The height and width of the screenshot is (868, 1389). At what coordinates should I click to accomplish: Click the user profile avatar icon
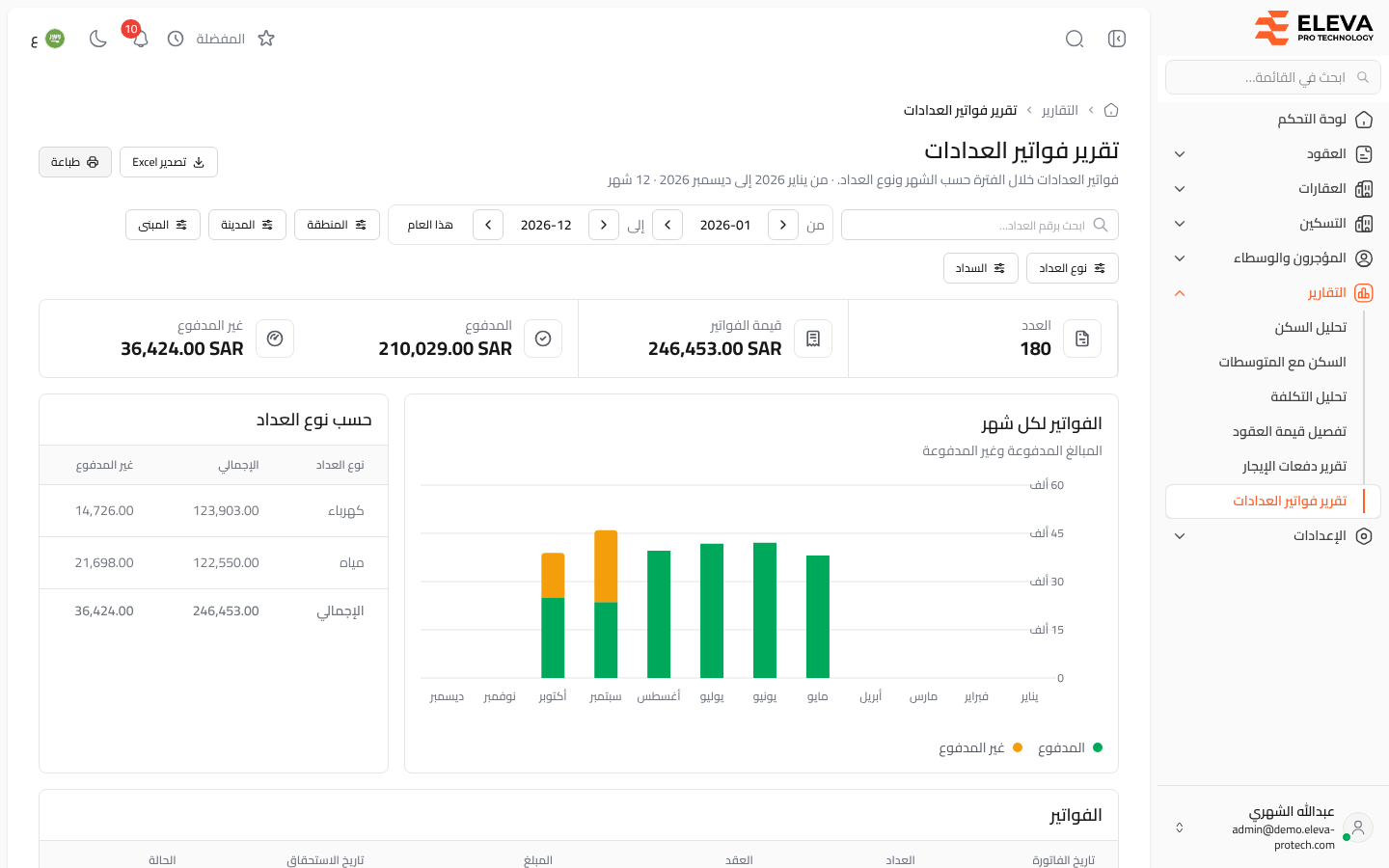1358,827
